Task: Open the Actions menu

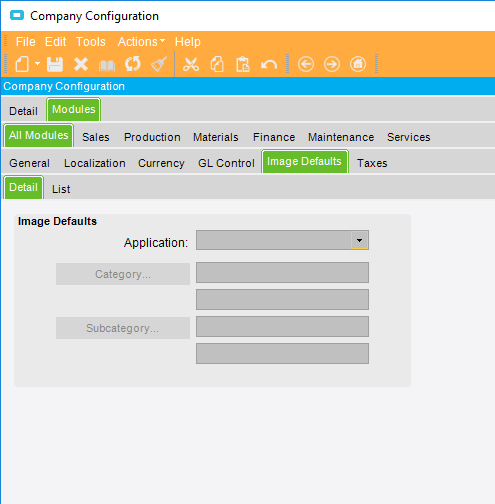Action: [141, 42]
